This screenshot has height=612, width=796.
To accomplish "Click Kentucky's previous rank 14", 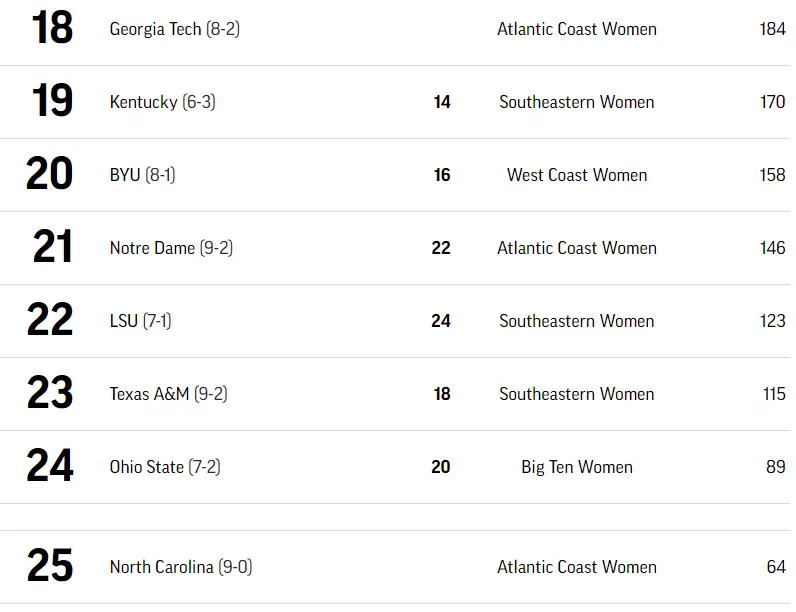I will point(442,102).
